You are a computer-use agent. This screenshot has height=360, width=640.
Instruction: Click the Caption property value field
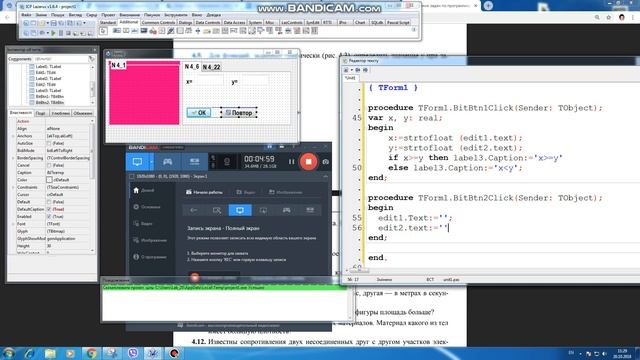coord(67,173)
